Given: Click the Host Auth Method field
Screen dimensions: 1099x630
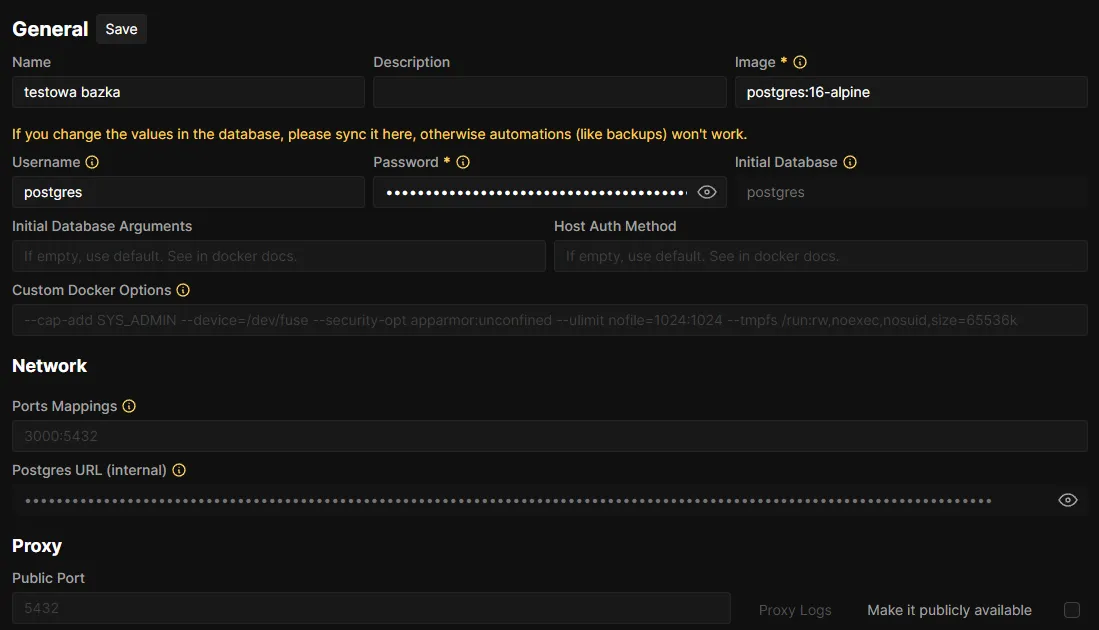Looking at the screenshot, I should [x=820, y=256].
